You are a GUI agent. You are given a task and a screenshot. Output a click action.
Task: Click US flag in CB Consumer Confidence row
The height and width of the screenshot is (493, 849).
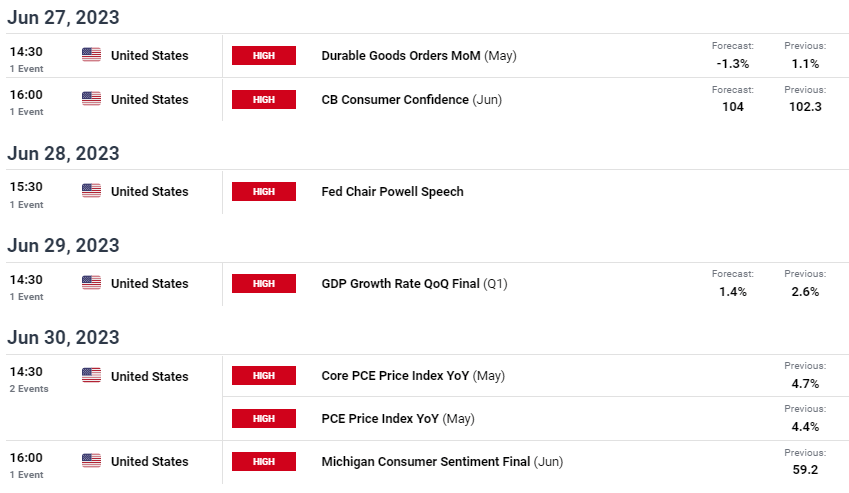click(92, 98)
